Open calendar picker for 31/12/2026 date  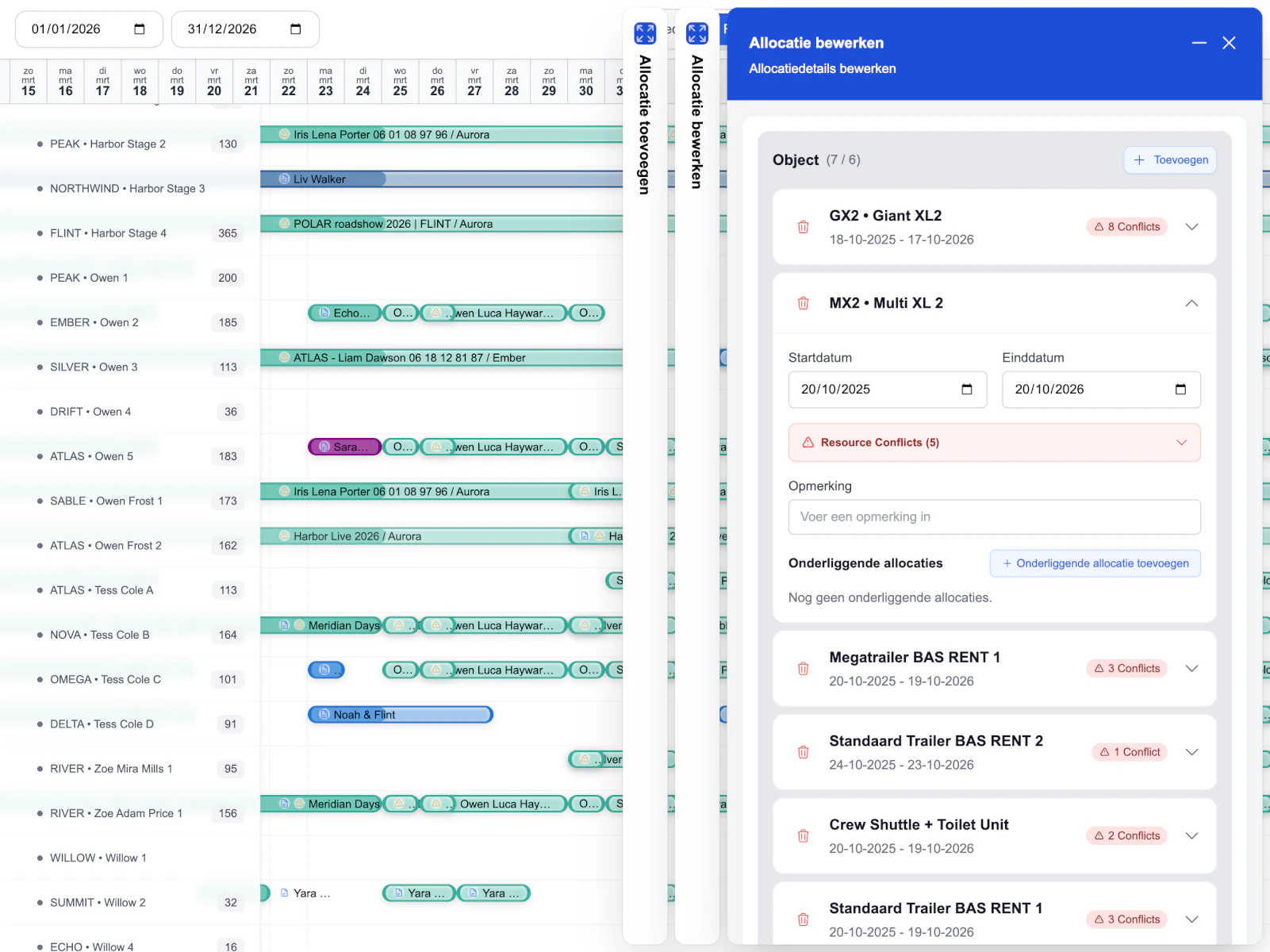(x=296, y=29)
